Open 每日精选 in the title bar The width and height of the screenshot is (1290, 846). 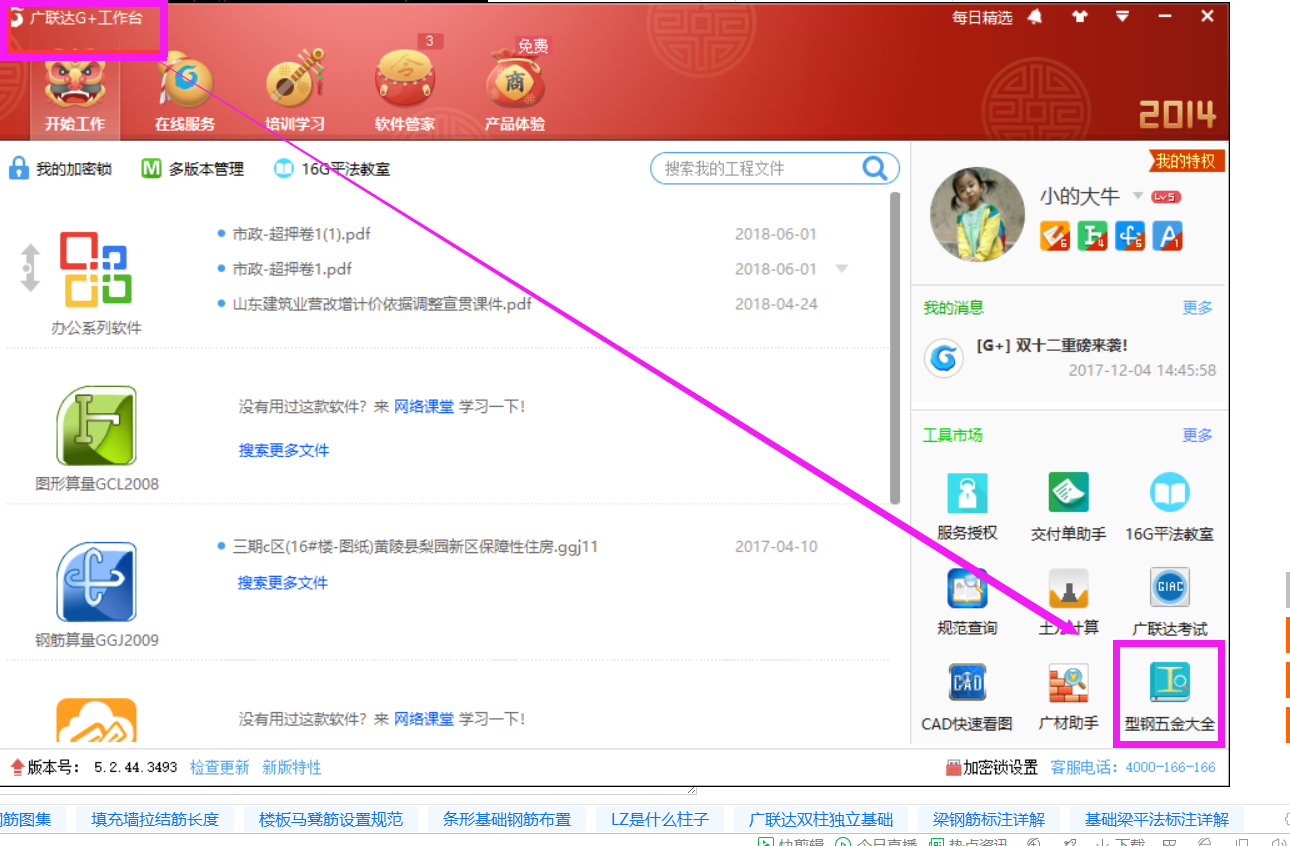982,17
